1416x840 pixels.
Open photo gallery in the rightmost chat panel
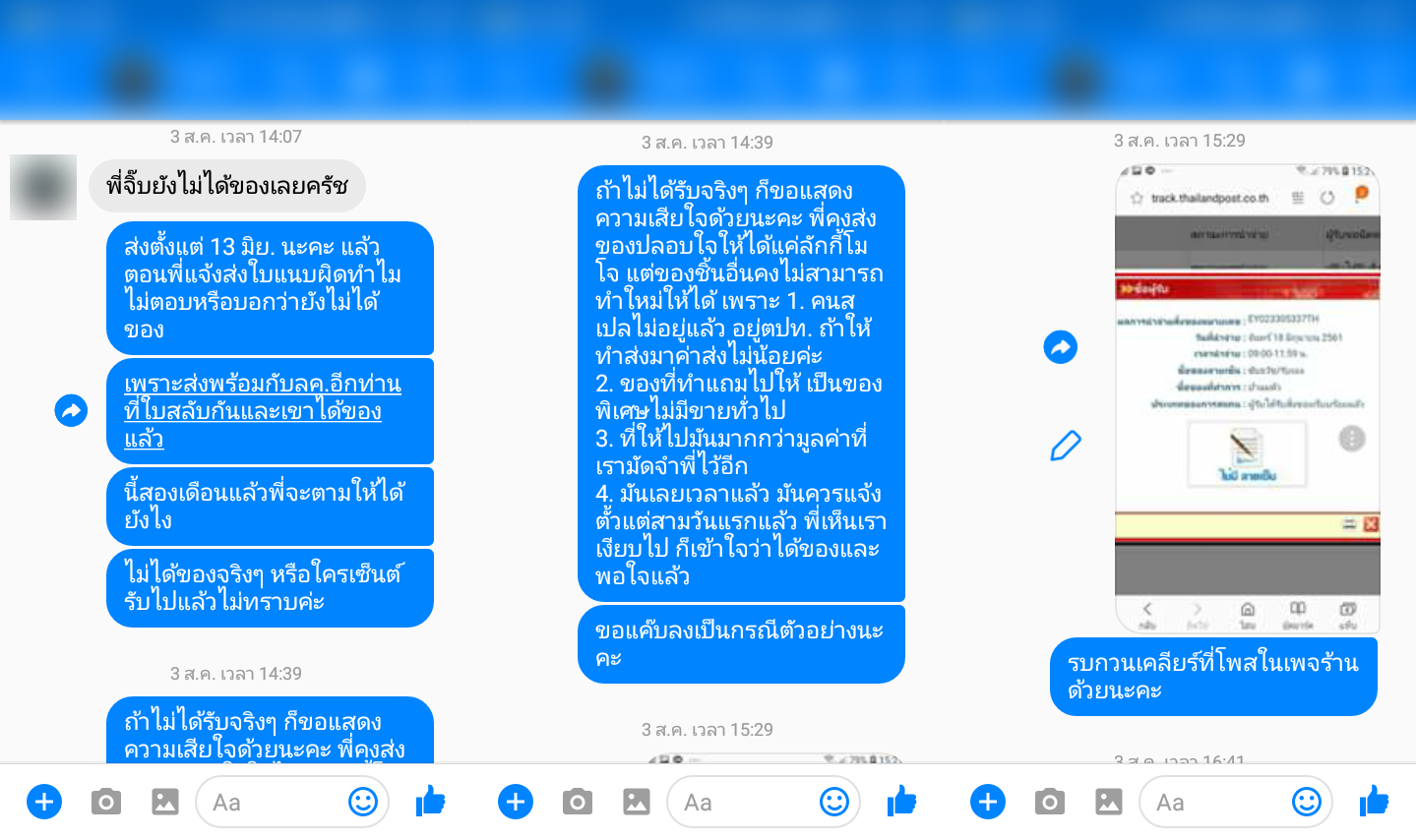point(1109,802)
